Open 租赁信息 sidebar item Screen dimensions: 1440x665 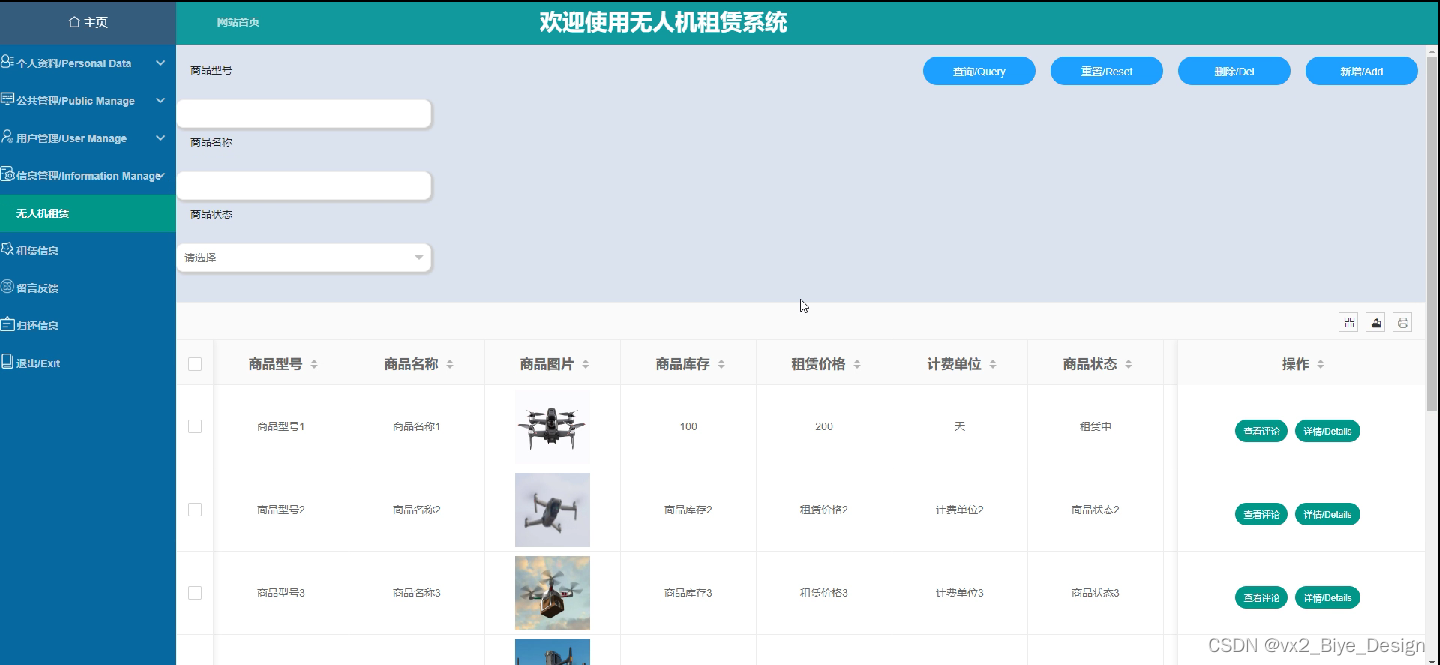click(x=88, y=250)
